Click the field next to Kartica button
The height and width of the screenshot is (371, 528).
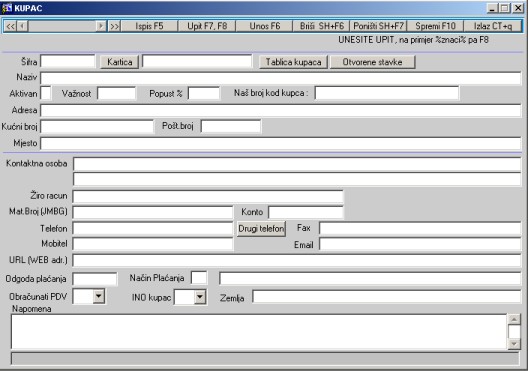tap(197, 62)
